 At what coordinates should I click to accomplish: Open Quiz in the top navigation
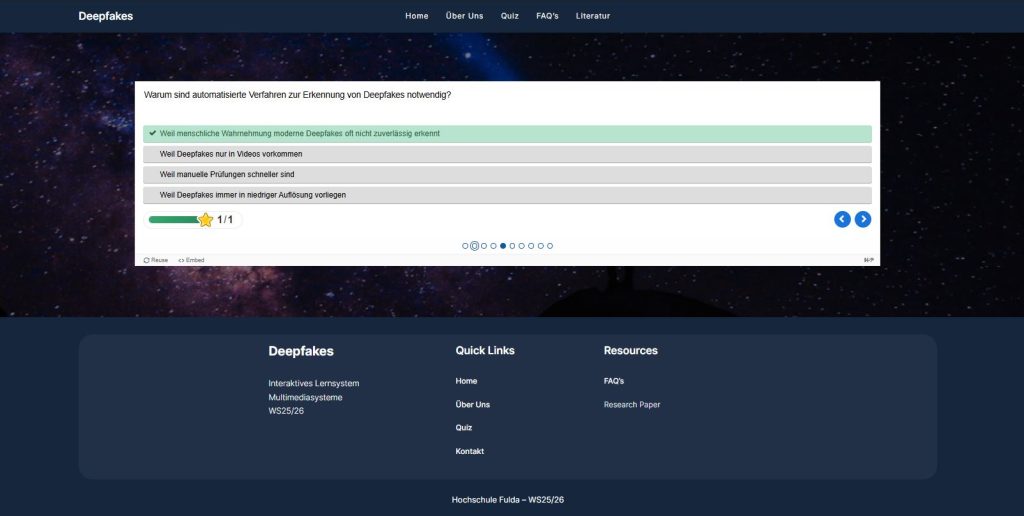click(509, 16)
